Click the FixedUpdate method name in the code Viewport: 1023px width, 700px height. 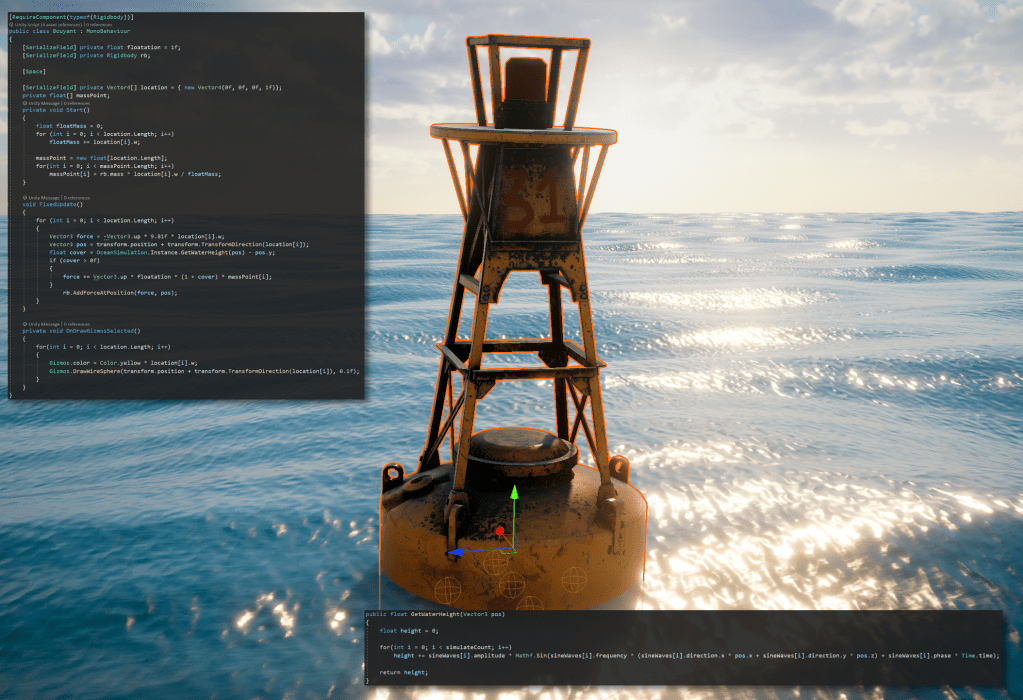[58, 204]
